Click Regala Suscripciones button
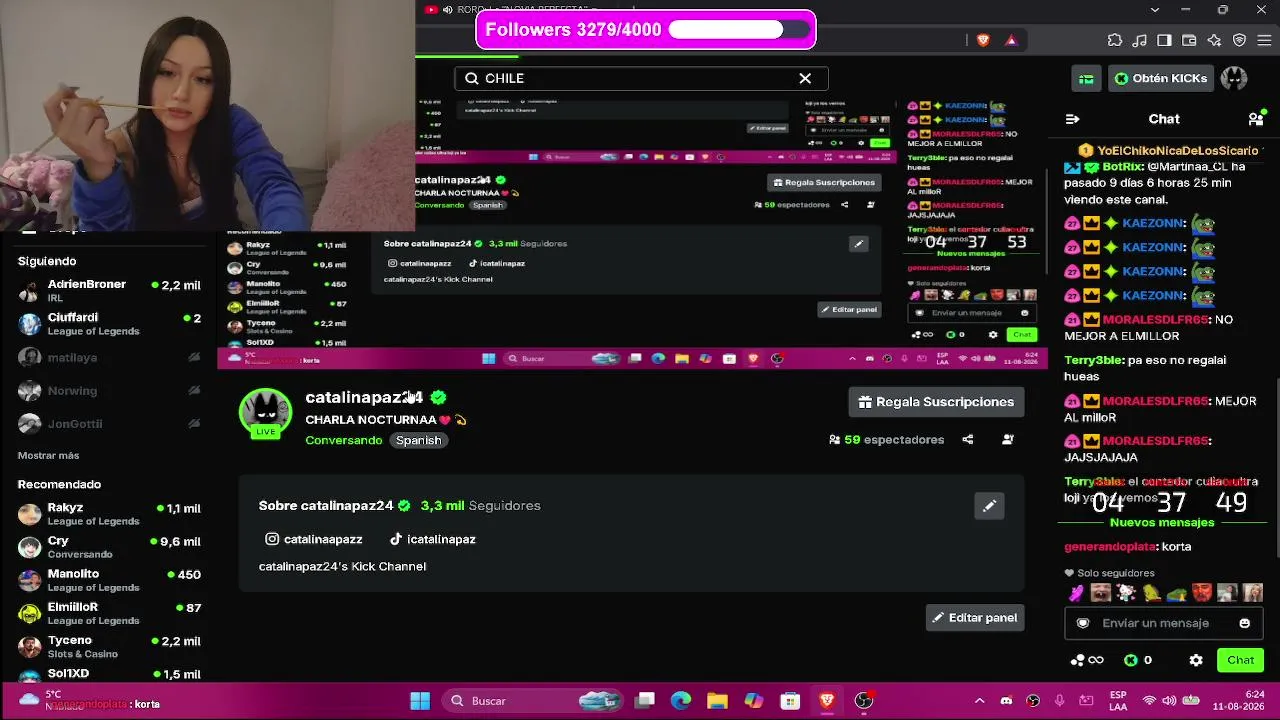 click(936, 402)
